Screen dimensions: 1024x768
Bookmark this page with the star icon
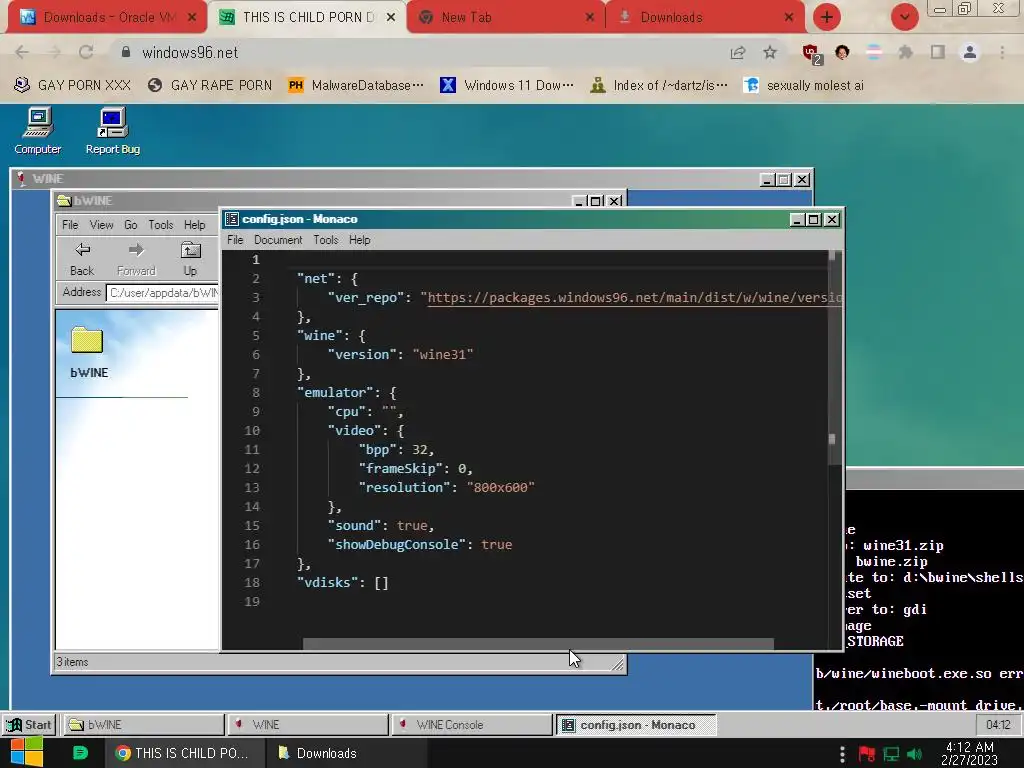770,52
